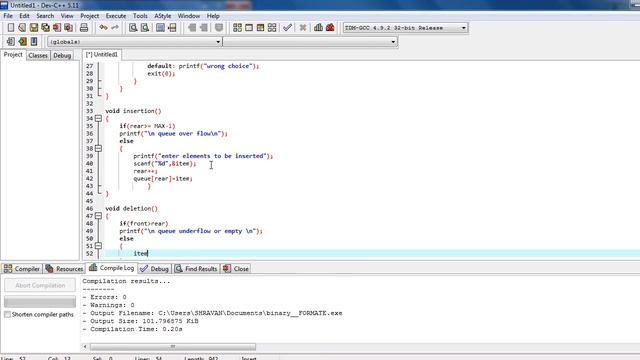Image resolution: width=640 pixels, height=360 pixels.
Task: Click the Save All toolbar icon
Action: (x=45, y=28)
